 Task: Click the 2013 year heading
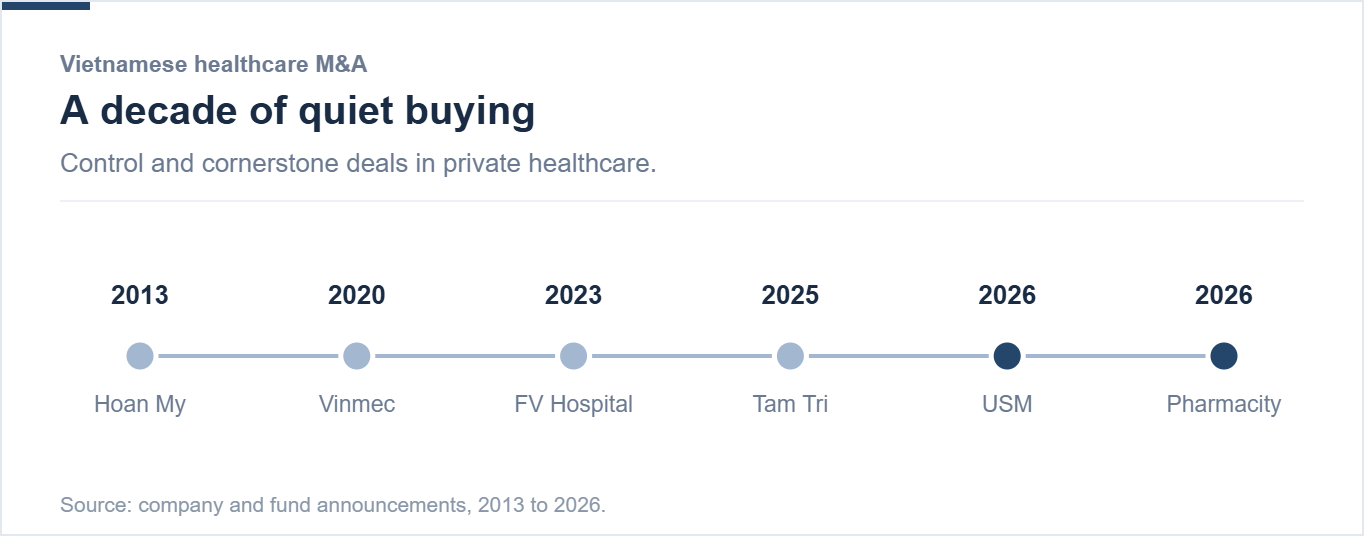140,296
